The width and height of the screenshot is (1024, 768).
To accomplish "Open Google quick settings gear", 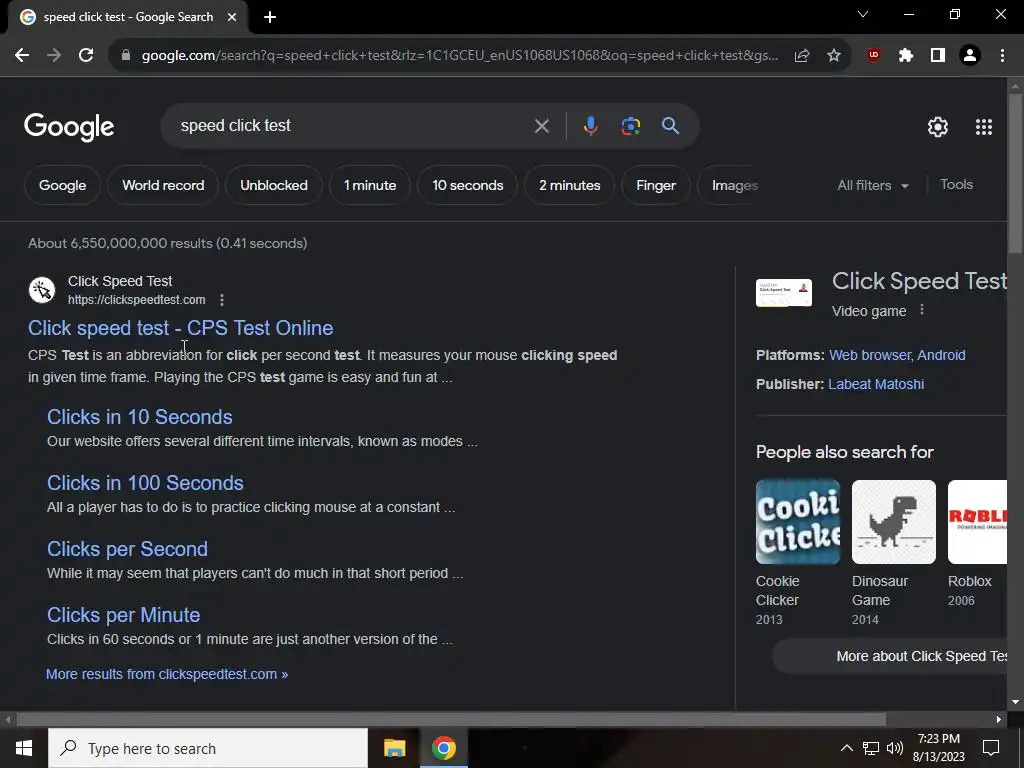I will click(938, 127).
